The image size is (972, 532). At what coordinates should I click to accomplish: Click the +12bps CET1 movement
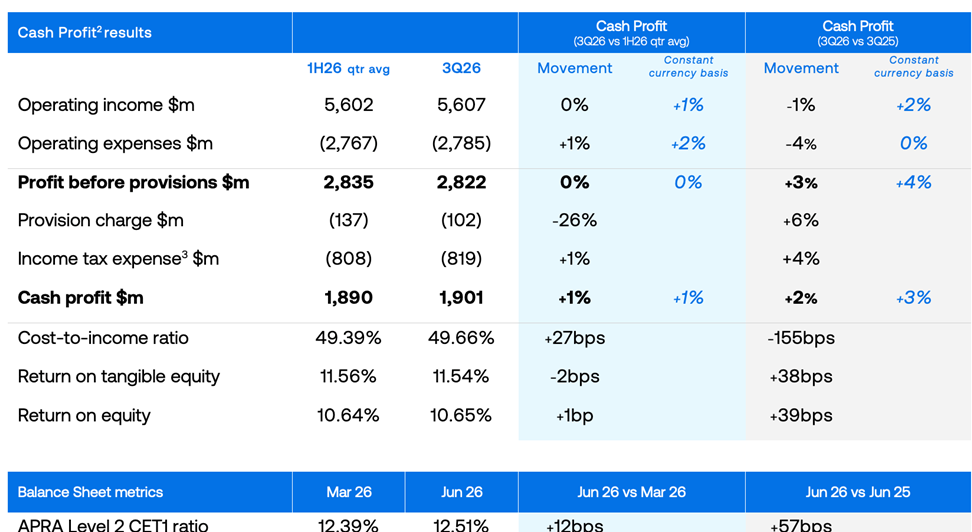(x=575, y=525)
